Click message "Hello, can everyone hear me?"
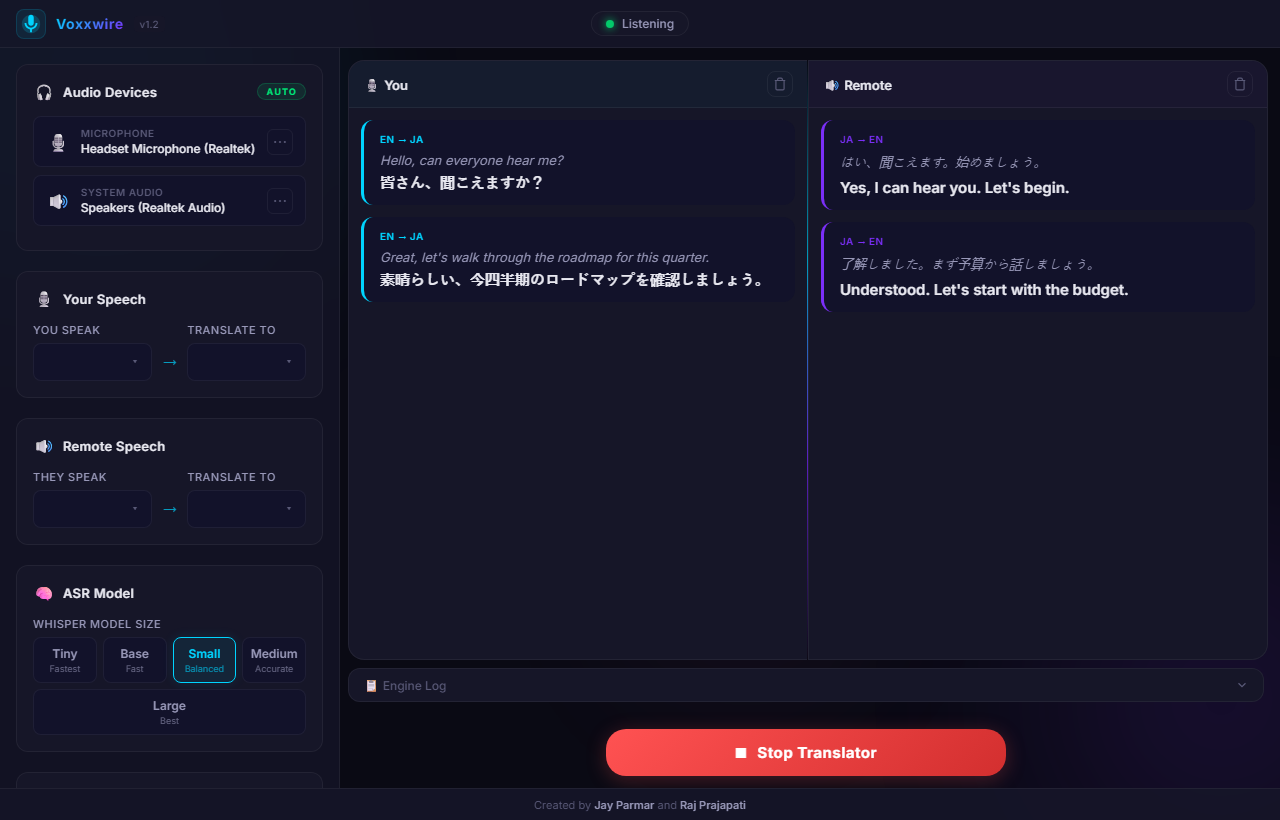 point(472,160)
